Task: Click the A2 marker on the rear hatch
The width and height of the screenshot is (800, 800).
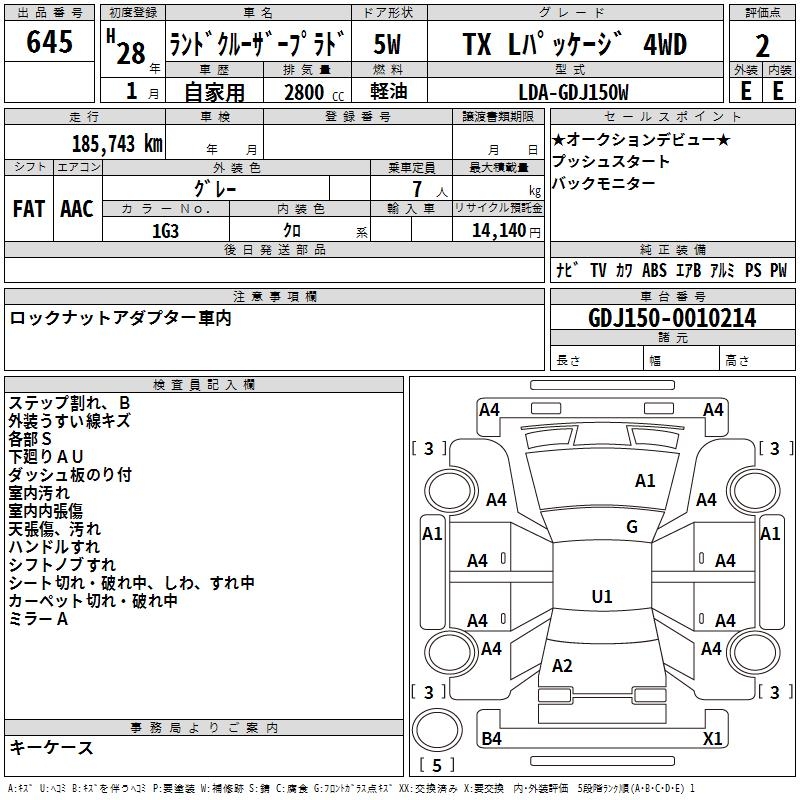Action: point(562,666)
